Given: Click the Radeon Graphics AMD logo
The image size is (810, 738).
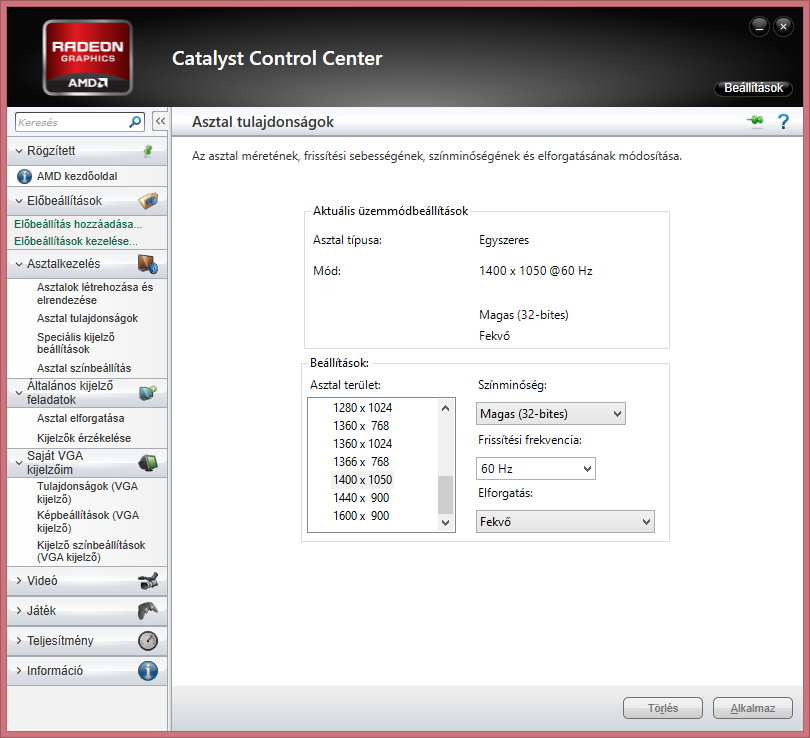Looking at the screenshot, I should [x=87, y=57].
